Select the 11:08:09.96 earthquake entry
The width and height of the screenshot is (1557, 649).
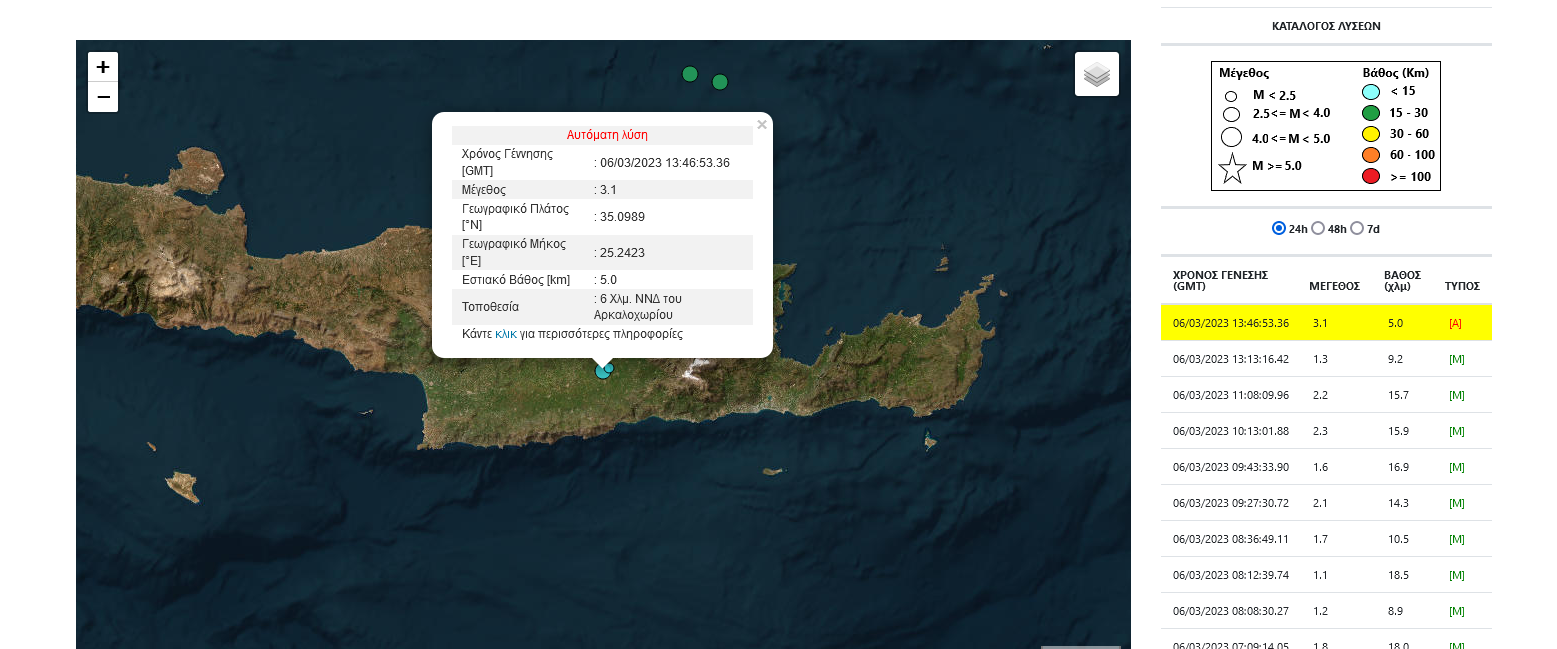(1230, 395)
